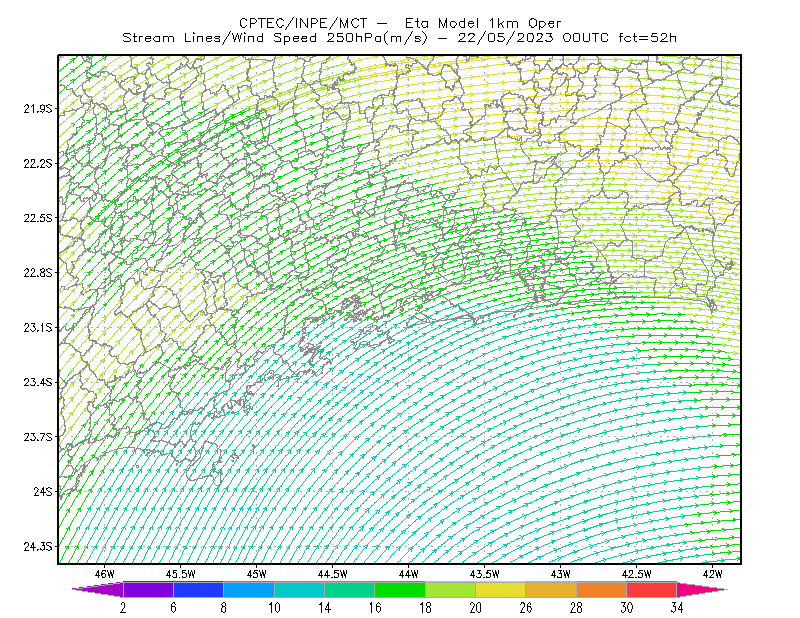Click the bright green 16-18 swatch
Screen dimensions: 800x618
[400, 589]
